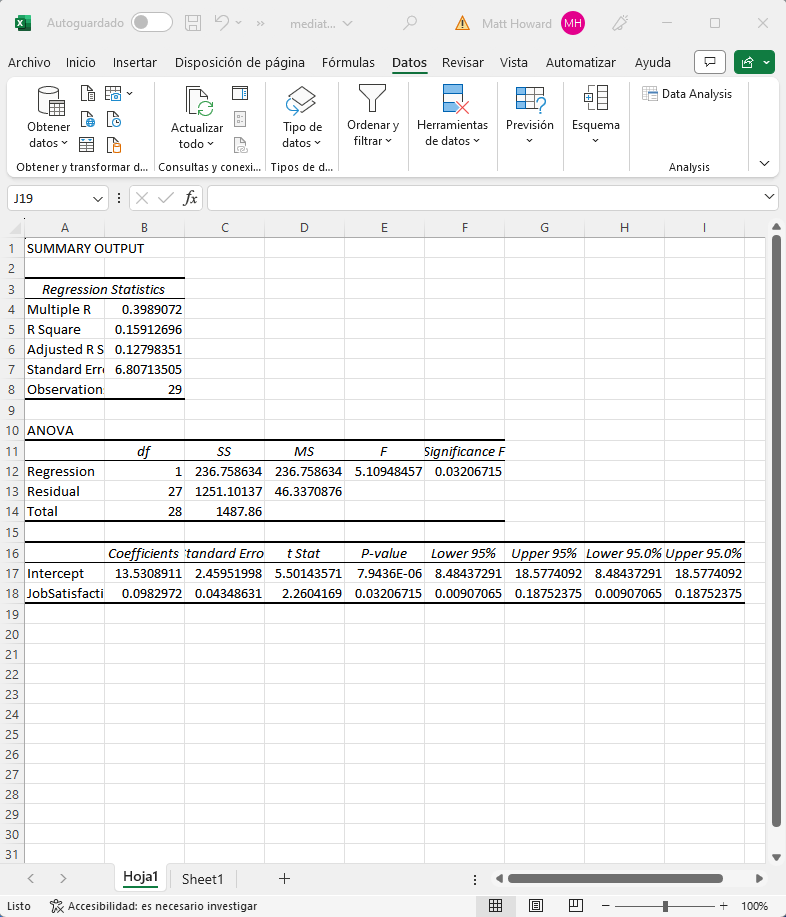Image resolution: width=786 pixels, height=917 pixels.
Task: Click the Data Analysis button
Action: click(x=687, y=94)
